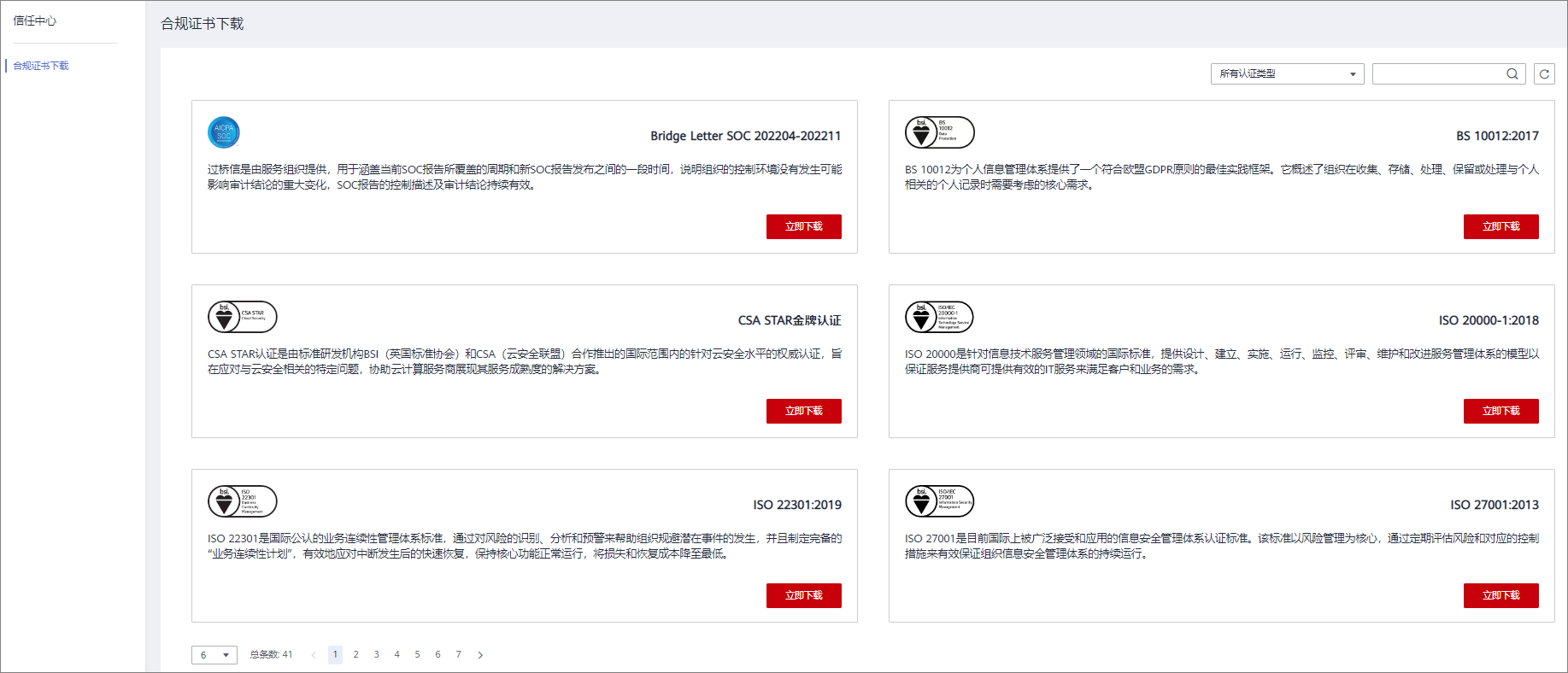This screenshot has width=1568, height=673.
Task: Download the ISO 27001:2013 certificate
Action: tap(1500, 595)
